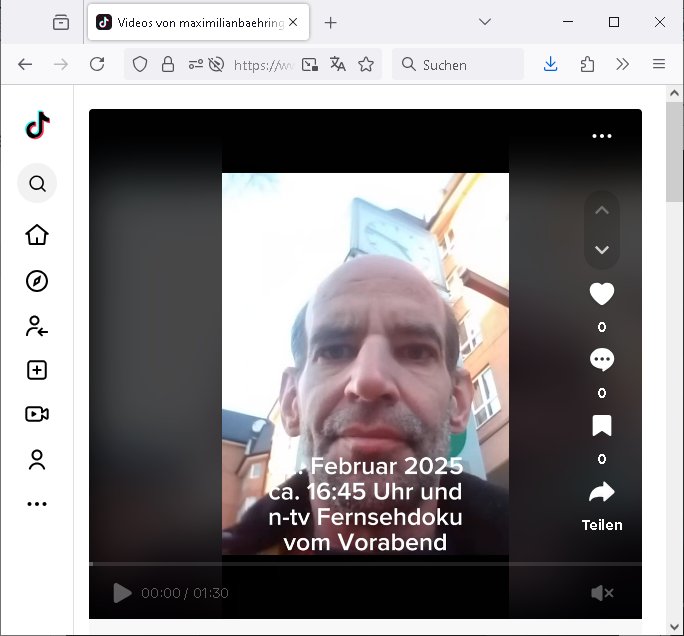Expand the sidebar more options dots
684x636 pixels.
point(37,504)
